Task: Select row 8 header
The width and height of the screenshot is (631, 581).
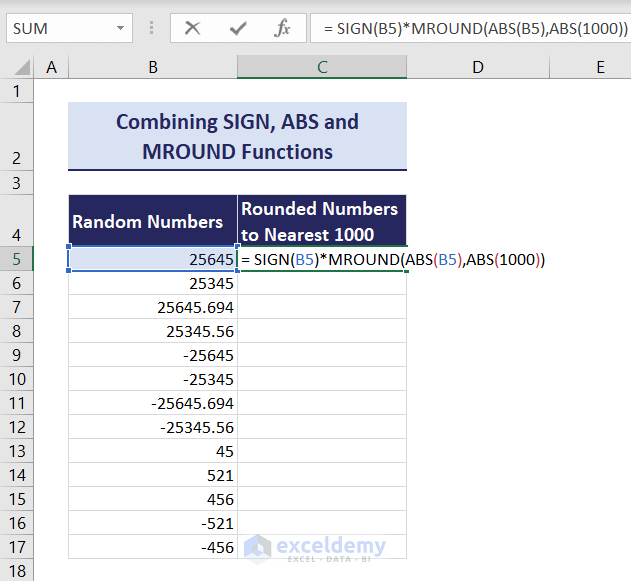Action: [x=16, y=331]
